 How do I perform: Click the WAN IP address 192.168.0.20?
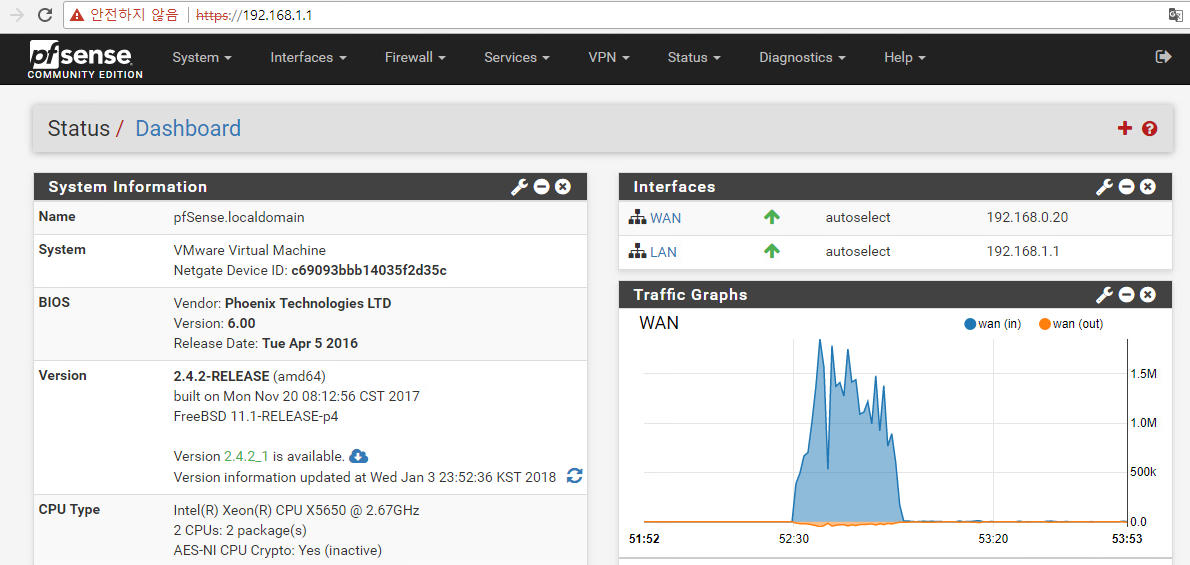[x=1027, y=218]
